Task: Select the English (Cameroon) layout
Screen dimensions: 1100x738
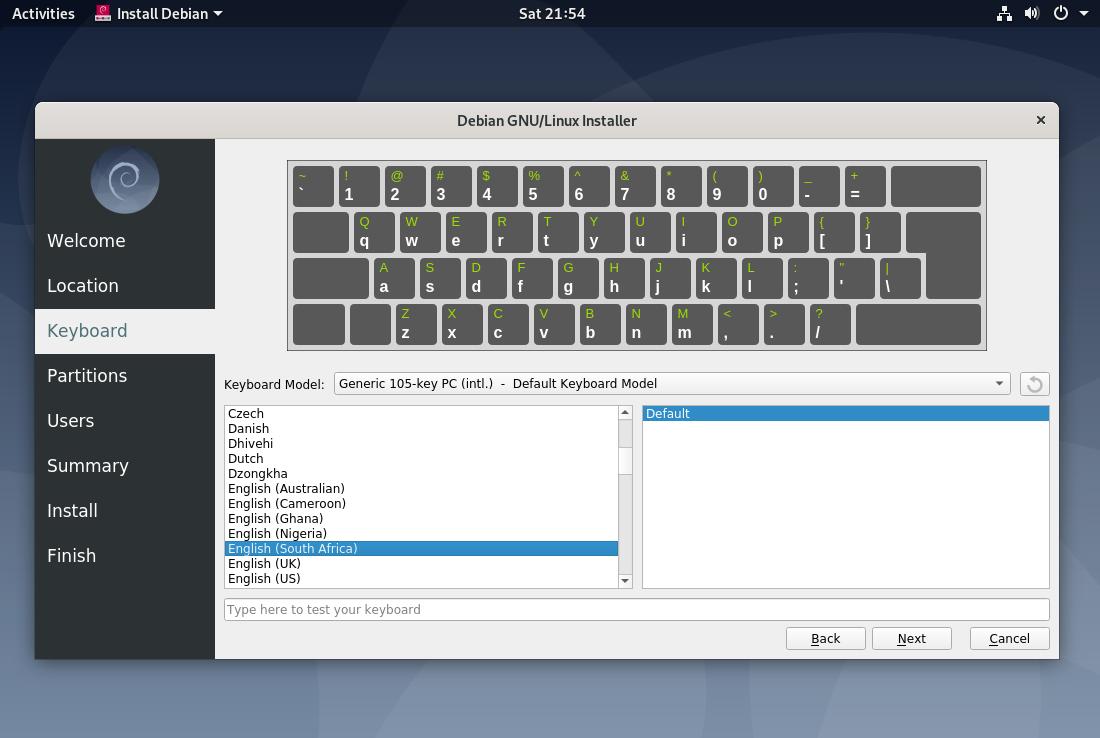Action: [421, 503]
